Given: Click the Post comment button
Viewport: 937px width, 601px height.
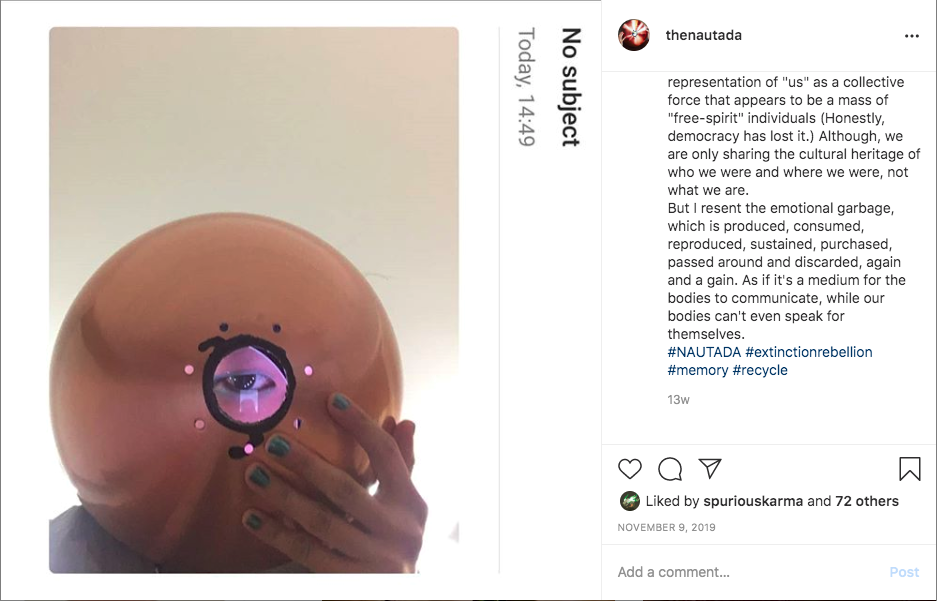Looking at the screenshot, I should click(x=904, y=572).
